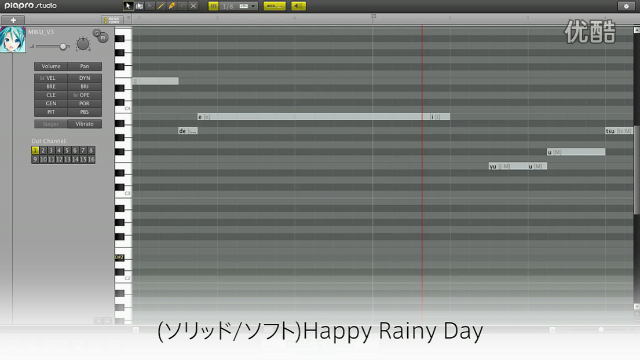The width and height of the screenshot is (640, 360).
Task: Select the higher 'u' note
Action: (576, 152)
